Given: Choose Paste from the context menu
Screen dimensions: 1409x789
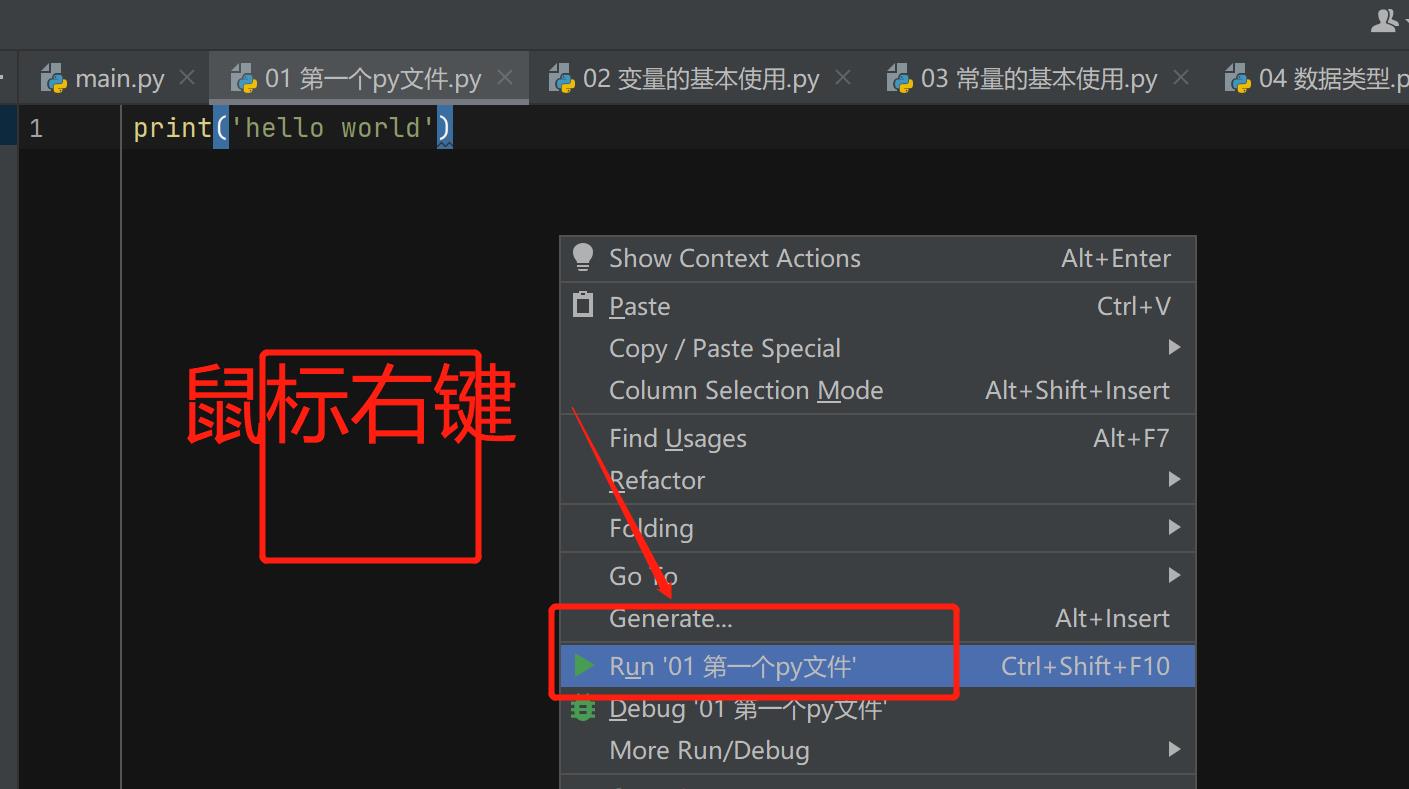Looking at the screenshot, I should point(877,306).
